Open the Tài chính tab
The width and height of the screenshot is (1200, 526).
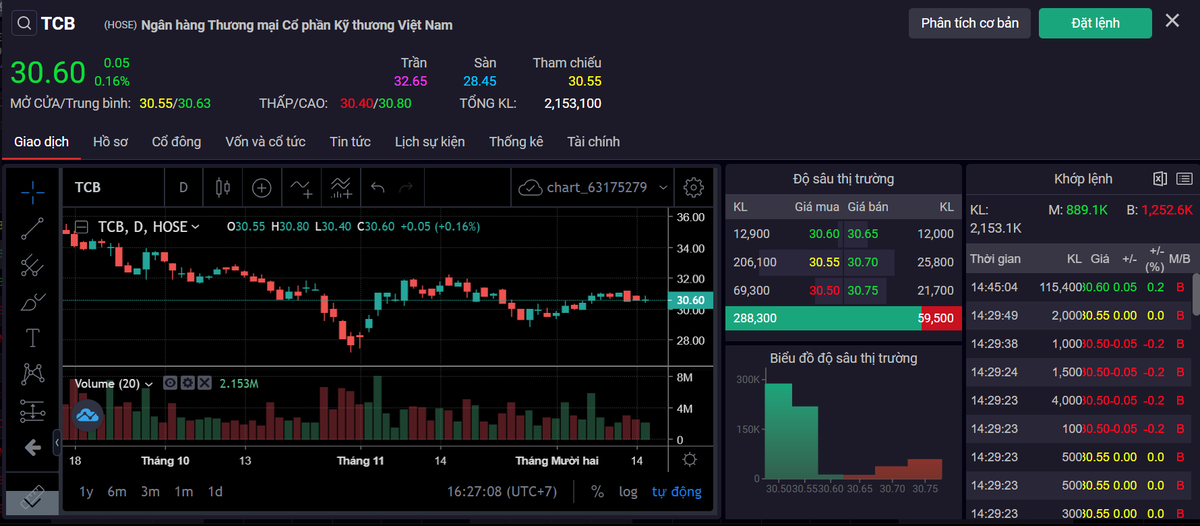point(593,142)
